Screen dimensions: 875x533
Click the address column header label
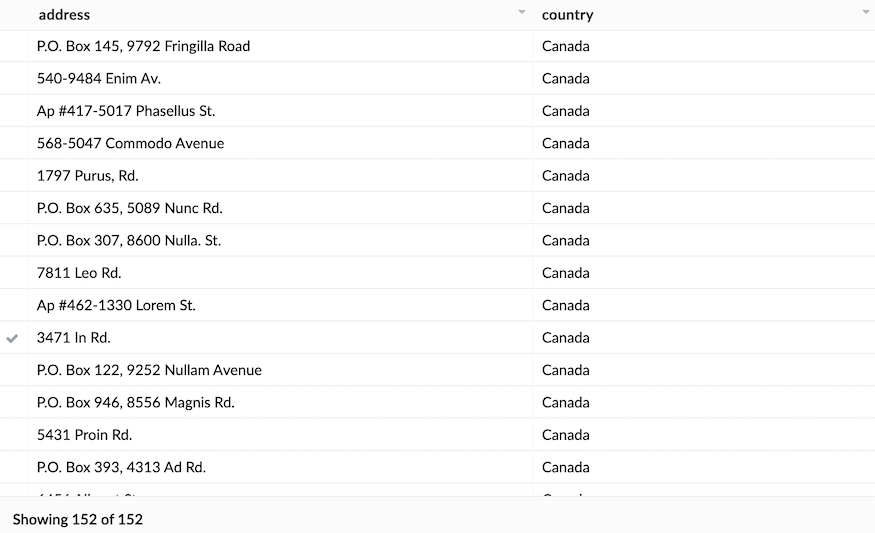[64, 15]
